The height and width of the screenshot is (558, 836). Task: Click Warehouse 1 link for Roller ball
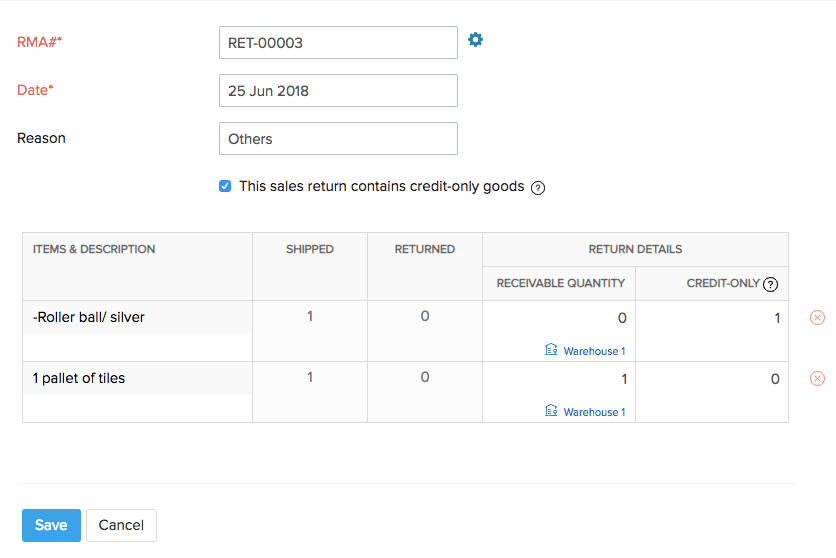(594, 352)
